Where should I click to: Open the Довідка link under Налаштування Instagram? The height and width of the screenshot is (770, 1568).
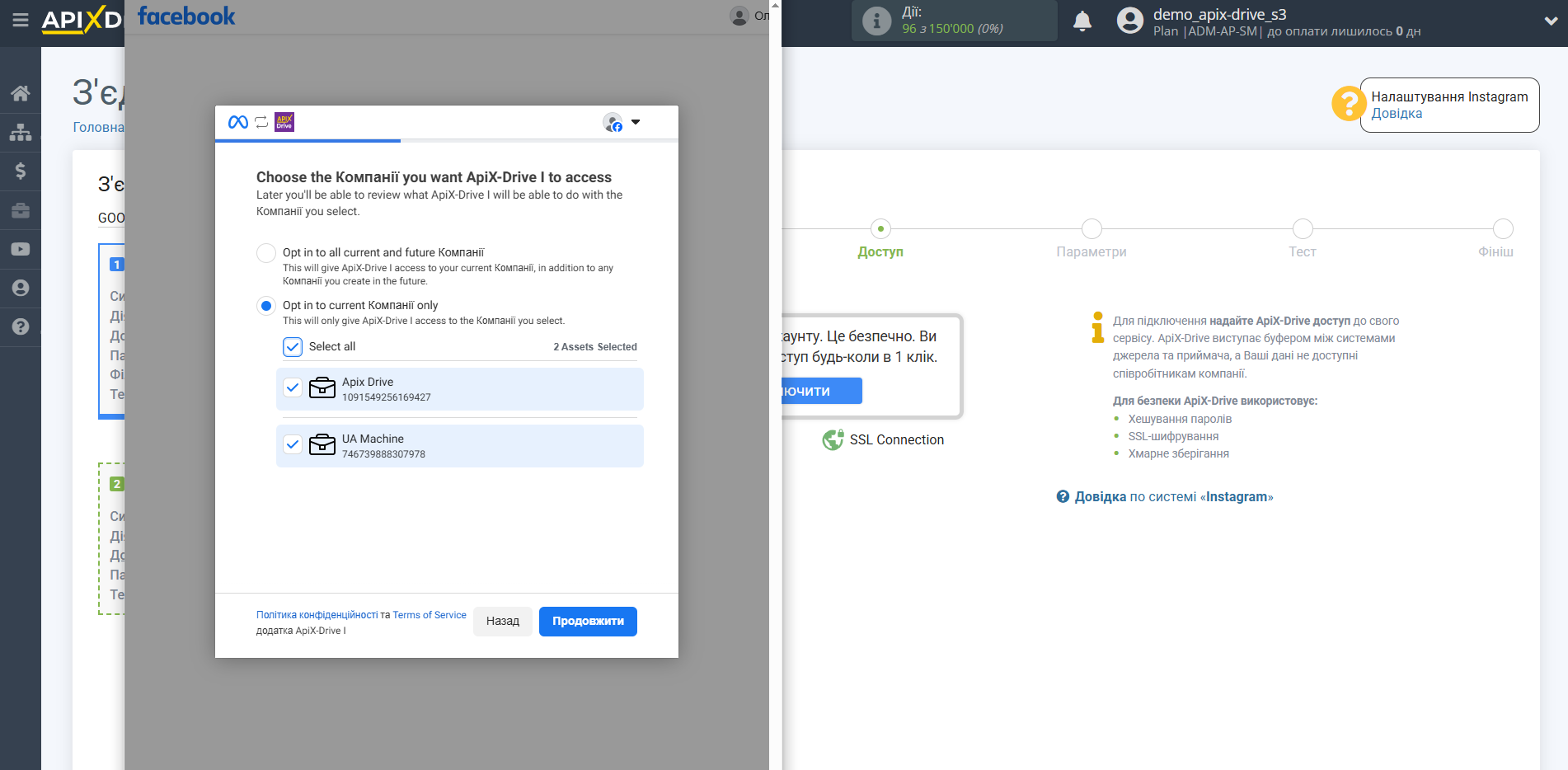(1397, 114)
